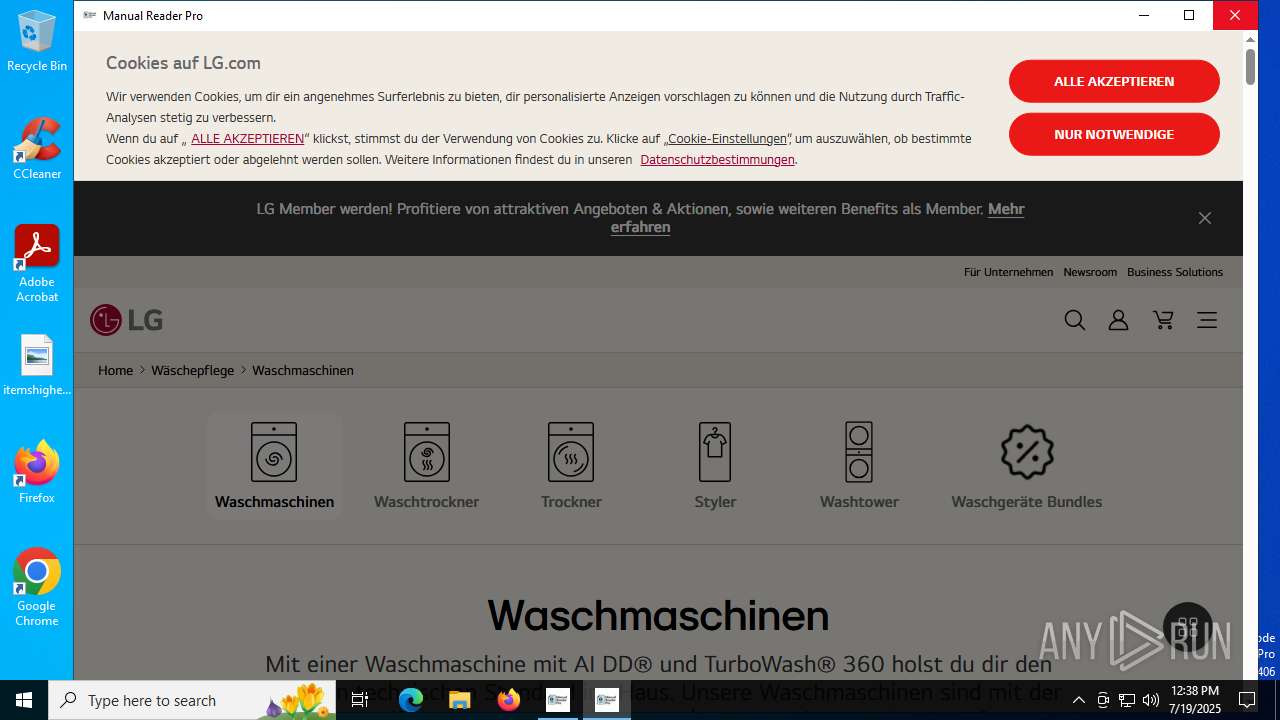
Task: Open network status icon in tray
Action: [x=1126, y=700]
